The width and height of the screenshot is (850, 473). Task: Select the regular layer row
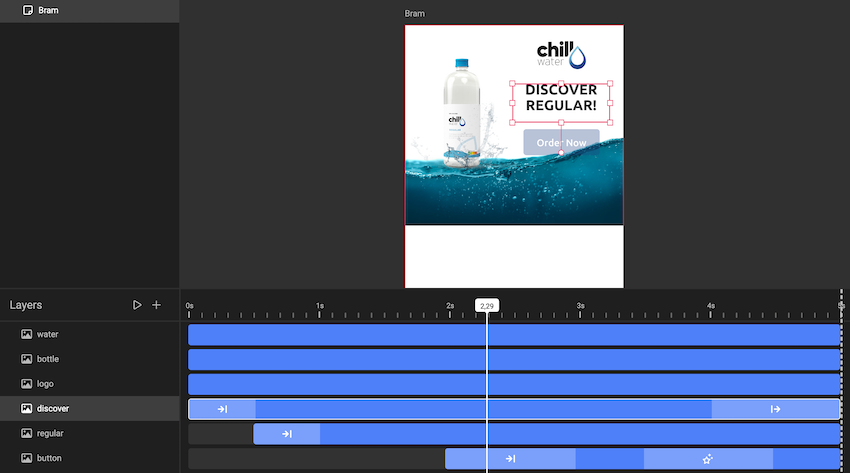tap(89, 433)
